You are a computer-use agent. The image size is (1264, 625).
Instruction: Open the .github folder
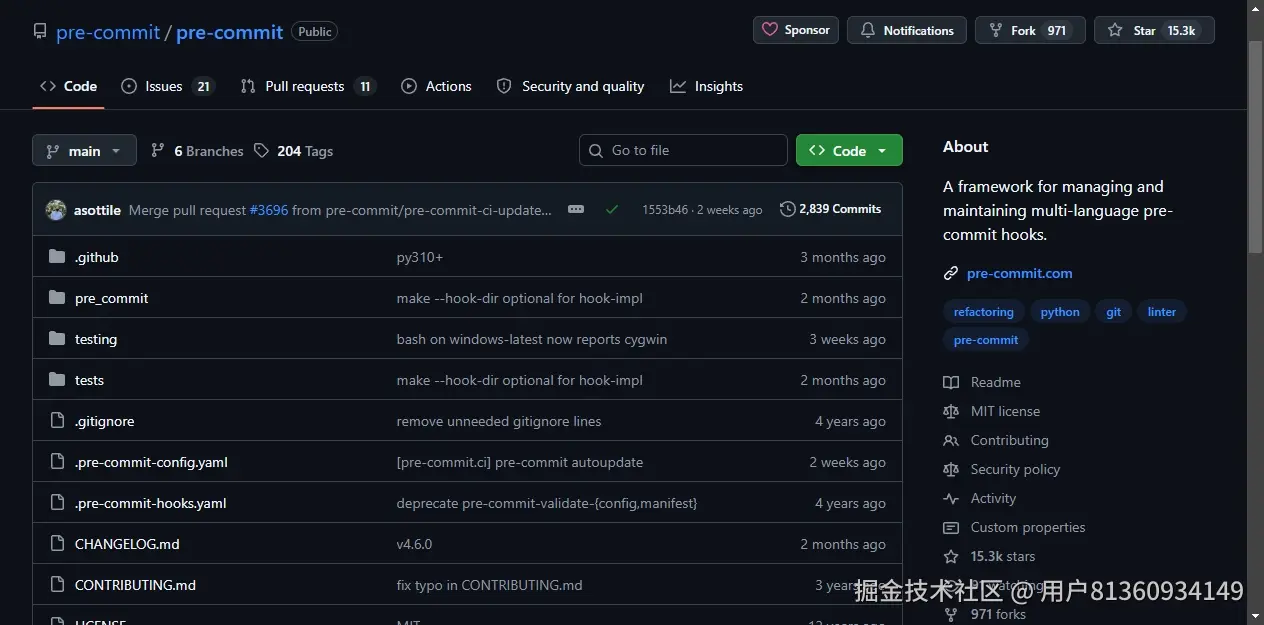pos(97,257)
